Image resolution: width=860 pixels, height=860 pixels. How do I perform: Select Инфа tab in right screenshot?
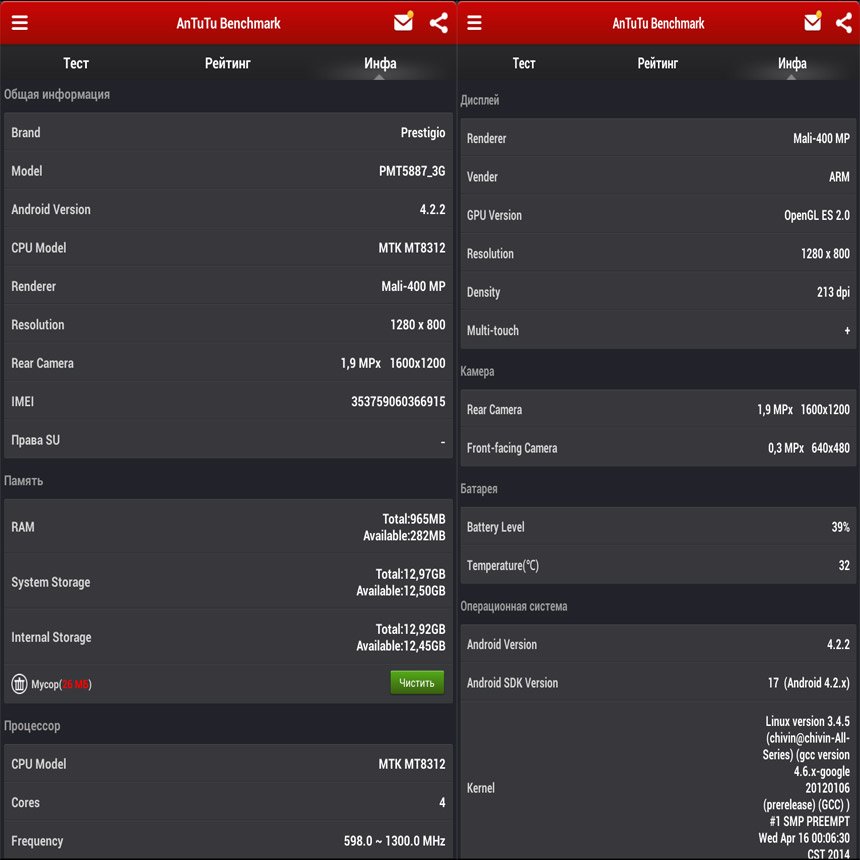(792, 63)
